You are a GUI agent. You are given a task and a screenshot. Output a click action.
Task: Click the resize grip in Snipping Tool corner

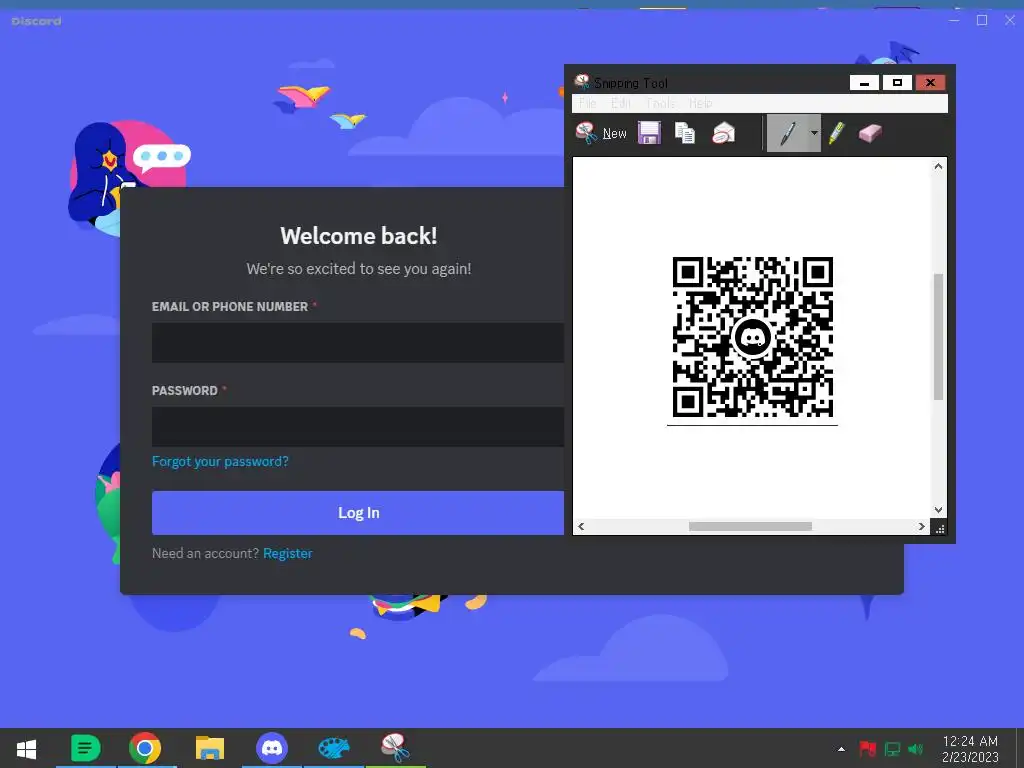tap(940, 528)
